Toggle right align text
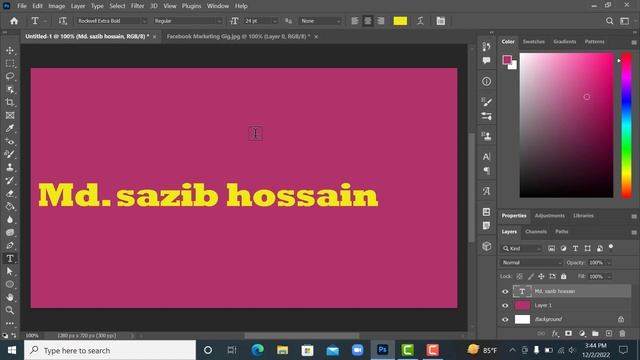 point(381,21)
